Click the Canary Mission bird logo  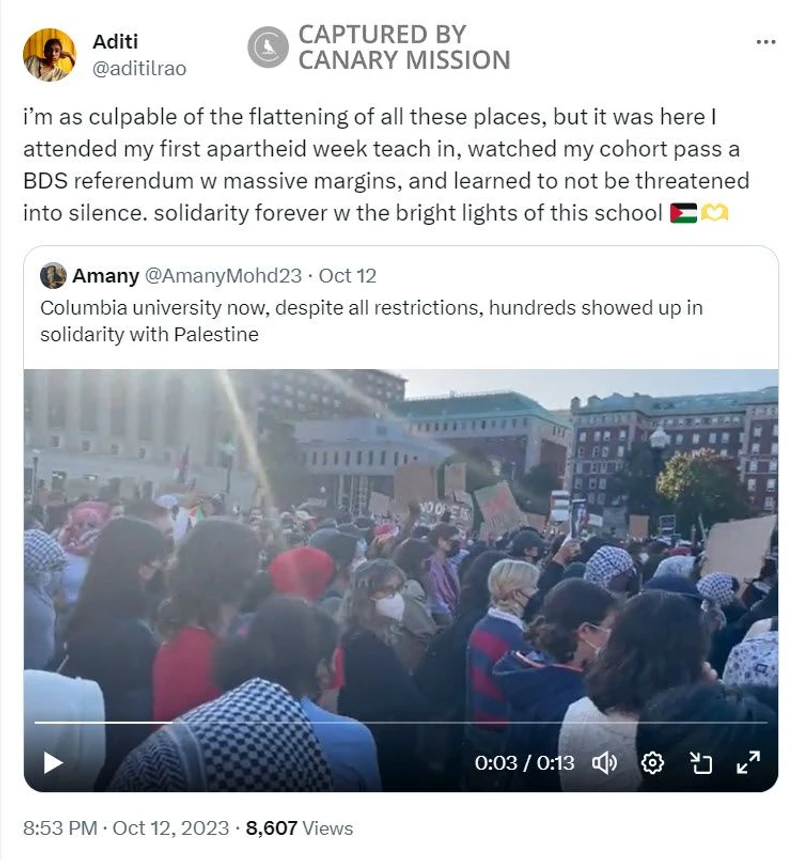[x=268, y=47]
